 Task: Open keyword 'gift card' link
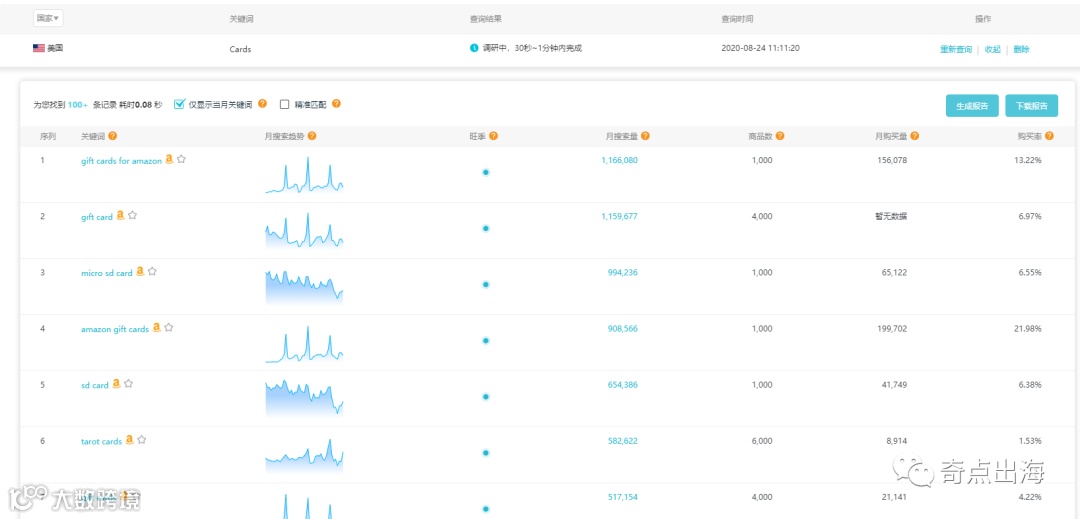(96, 217)
